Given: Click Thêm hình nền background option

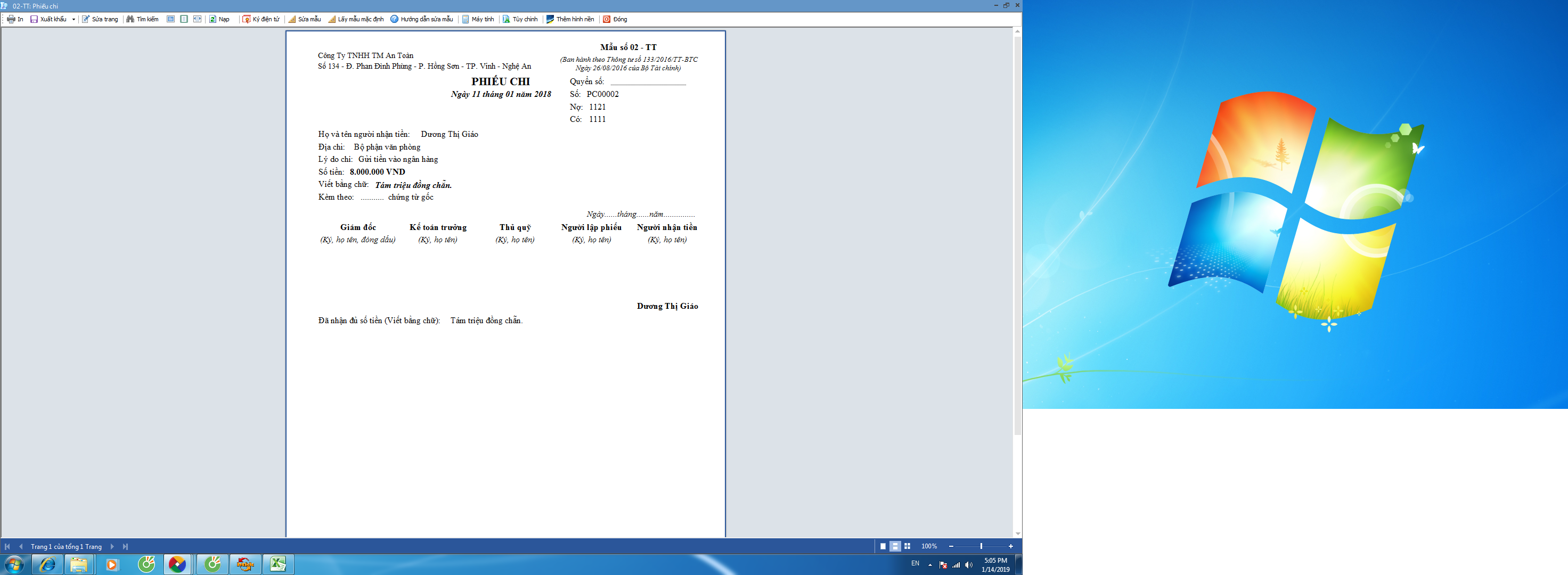Looking at the screenshot, I should tap(570, 20).
